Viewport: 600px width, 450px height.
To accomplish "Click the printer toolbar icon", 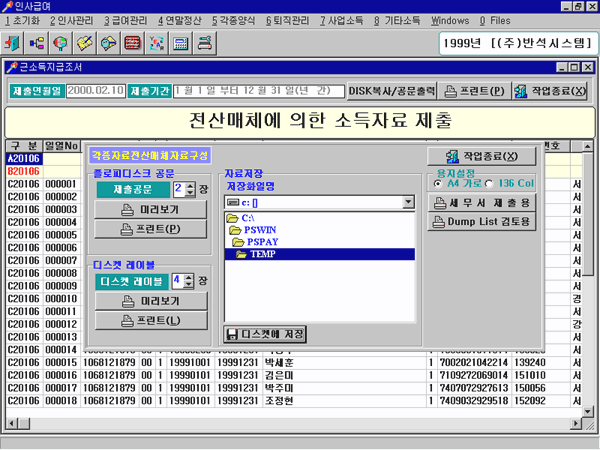I will coord(204,44).
